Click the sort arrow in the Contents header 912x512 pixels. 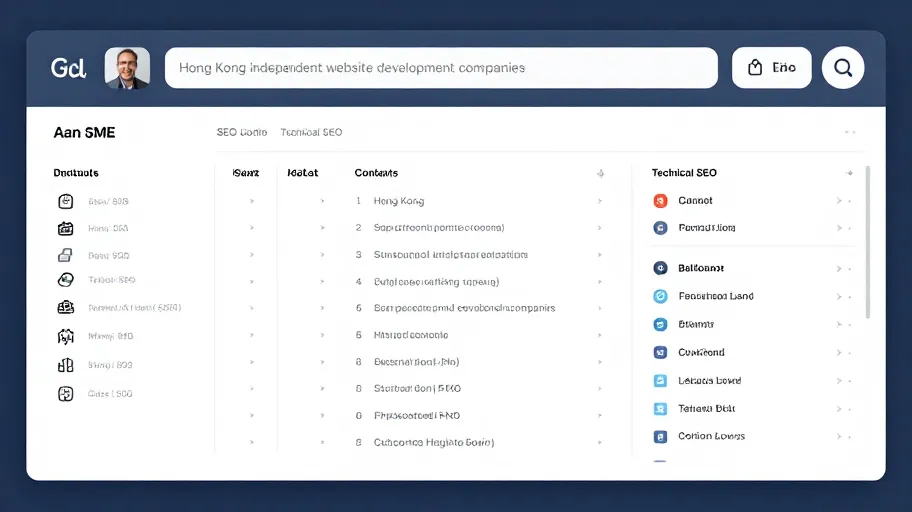point(600,173)
